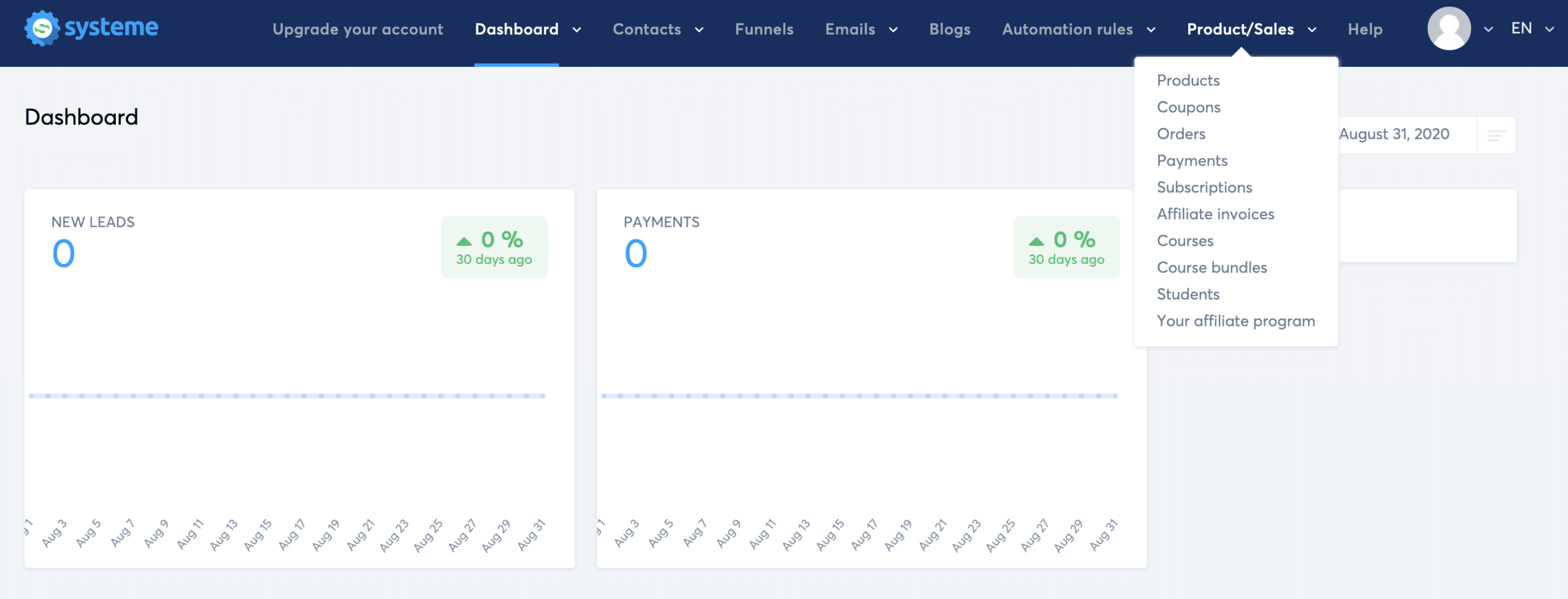Open Affiliate invoices
Screen dimensions: 1568x599
click(1215, 214)
